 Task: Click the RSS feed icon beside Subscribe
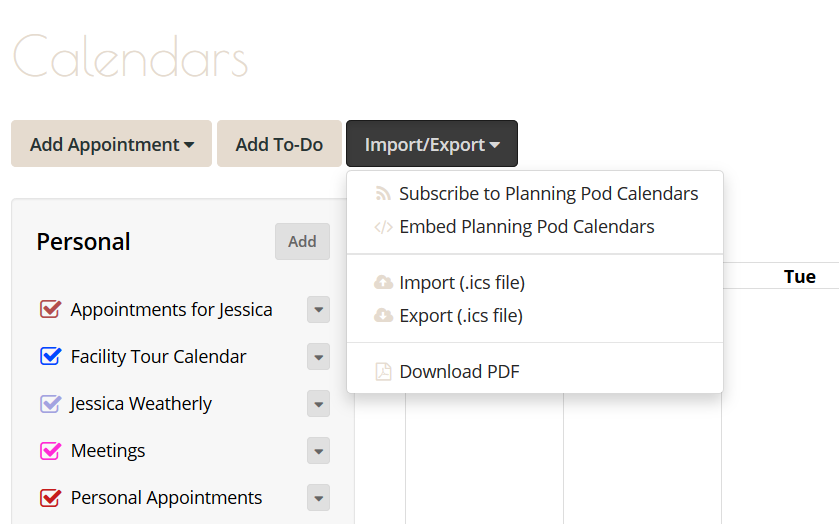(383, 194)
